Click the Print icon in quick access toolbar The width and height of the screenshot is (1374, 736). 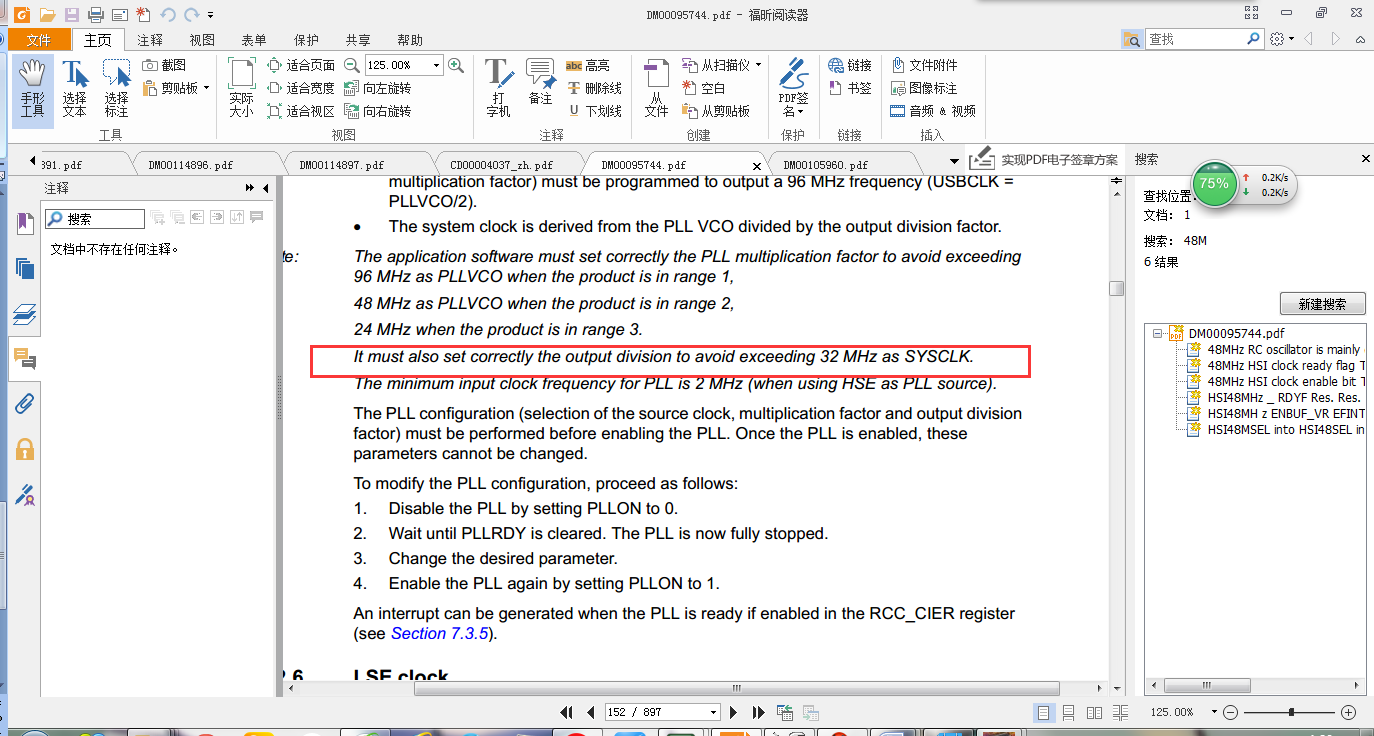(x=95, y=14)
